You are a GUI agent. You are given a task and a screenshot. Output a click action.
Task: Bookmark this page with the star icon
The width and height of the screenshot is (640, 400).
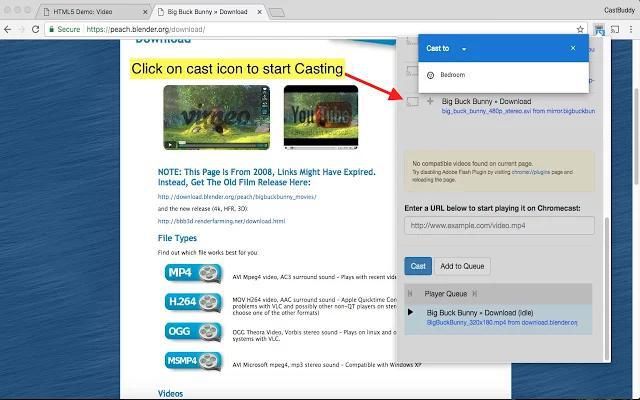580,29
